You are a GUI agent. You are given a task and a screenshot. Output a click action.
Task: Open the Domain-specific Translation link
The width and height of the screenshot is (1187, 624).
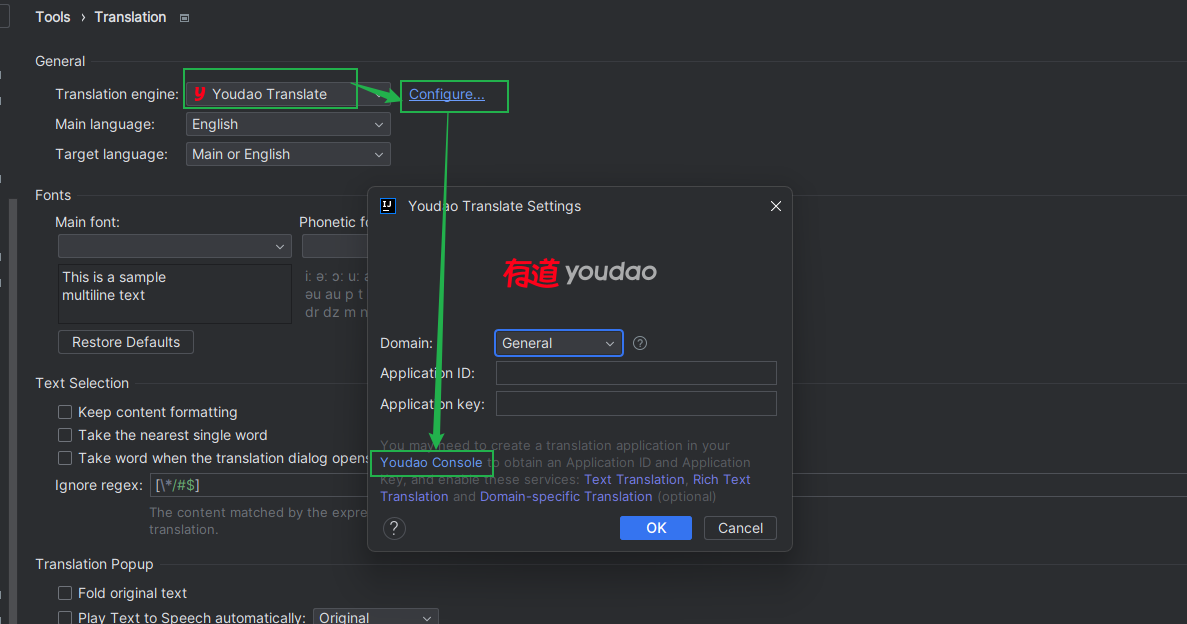[x=566, y=497]
